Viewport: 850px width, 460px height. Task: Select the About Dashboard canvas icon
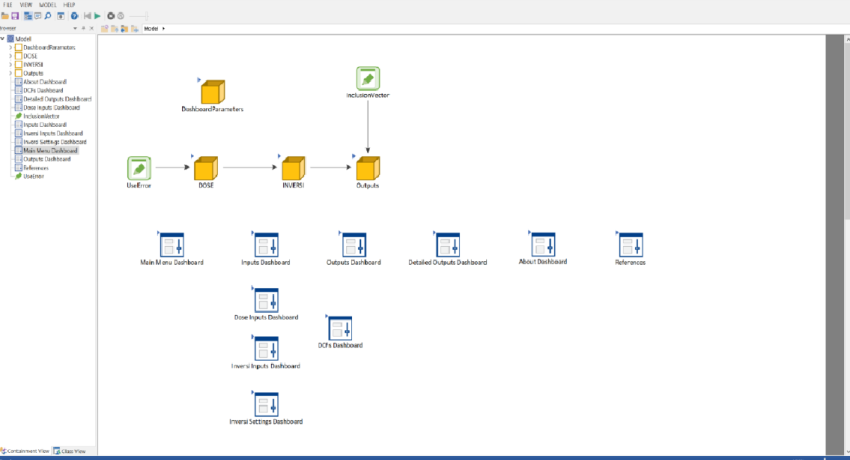pos(543,244)
